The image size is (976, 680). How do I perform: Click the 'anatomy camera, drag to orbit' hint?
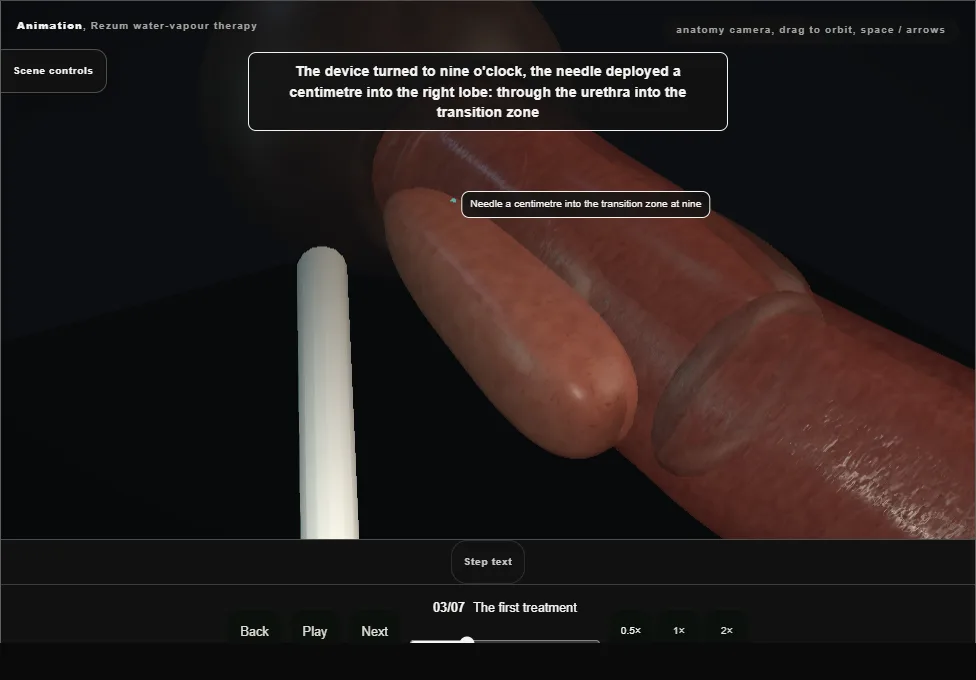810,30
